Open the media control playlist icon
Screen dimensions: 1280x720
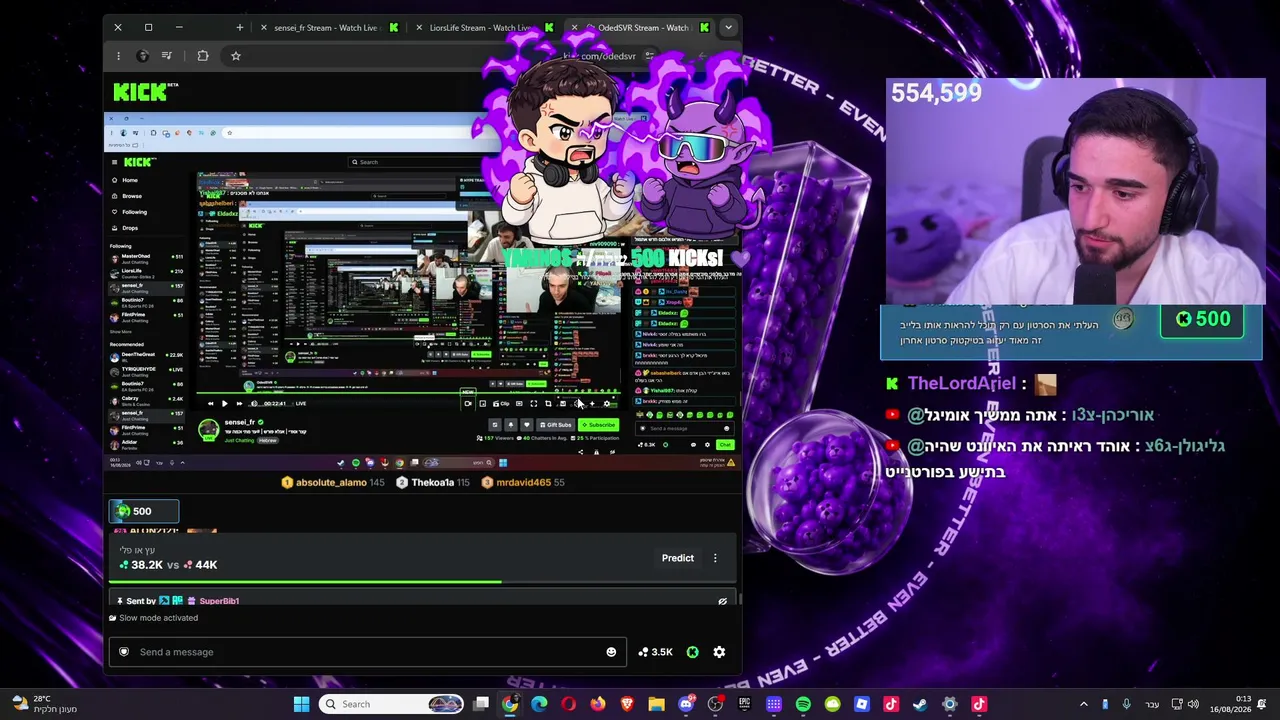tap(167, 56)
